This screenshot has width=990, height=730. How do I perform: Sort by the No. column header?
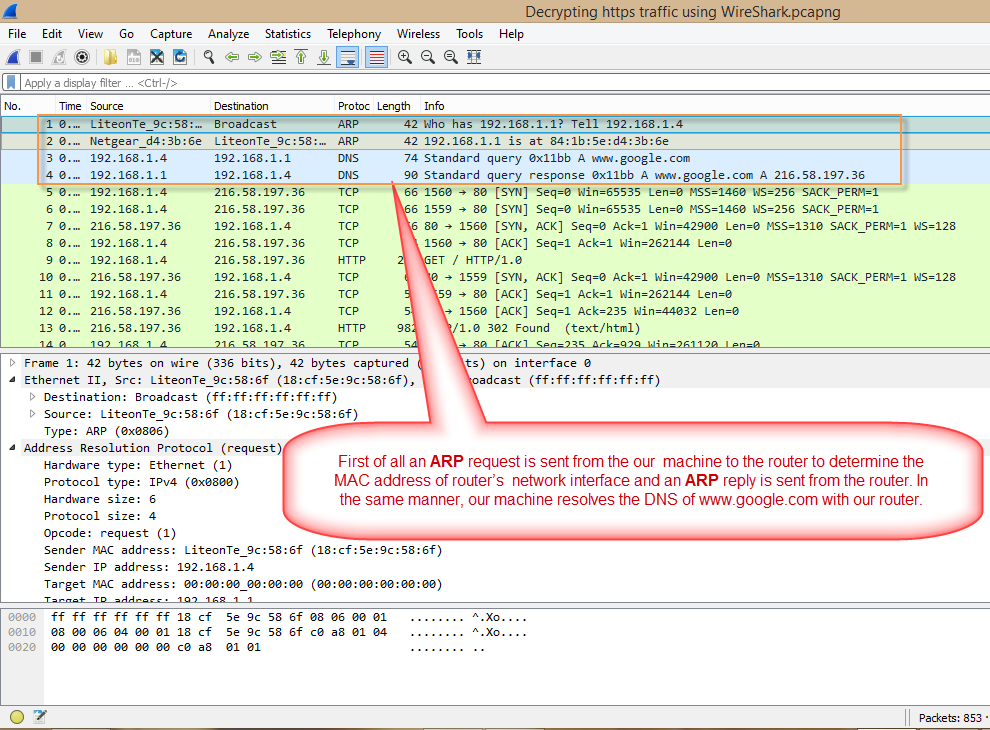28,106
